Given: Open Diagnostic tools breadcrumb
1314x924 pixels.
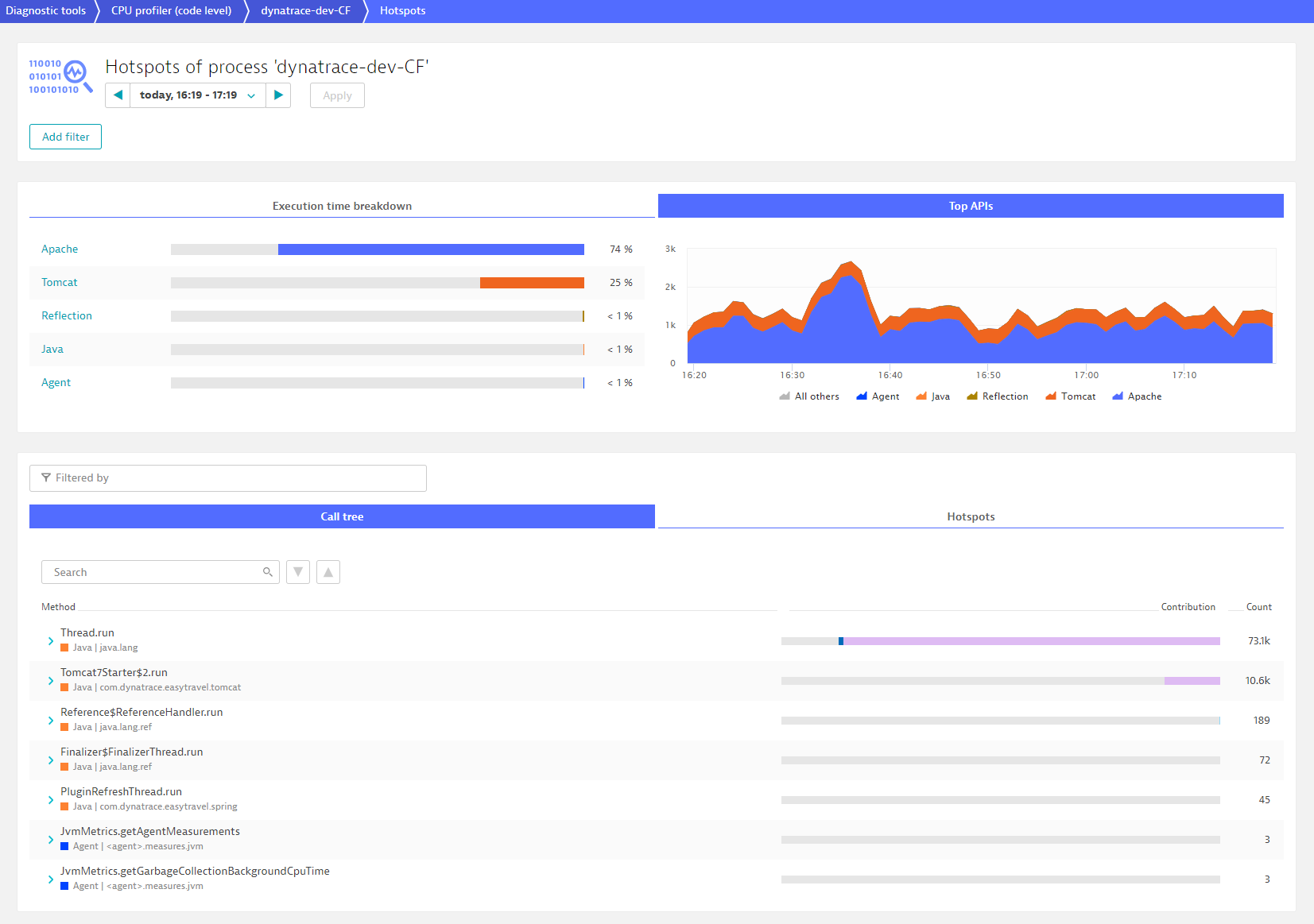Looking at the screenshot, I should (45, 10).
